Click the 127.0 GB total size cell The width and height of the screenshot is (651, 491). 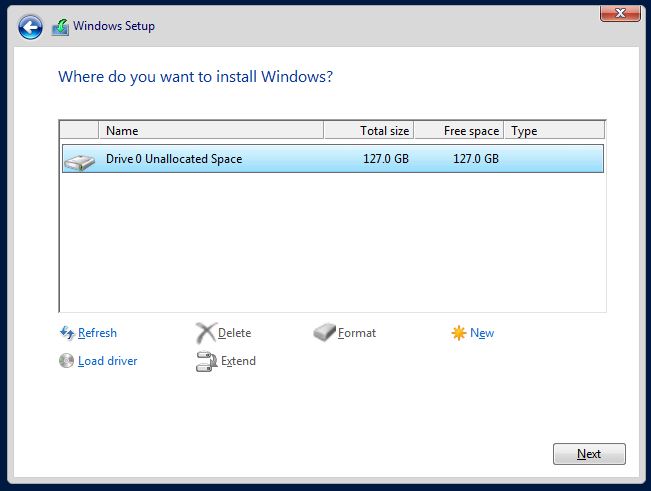click(x=386, y=159)
